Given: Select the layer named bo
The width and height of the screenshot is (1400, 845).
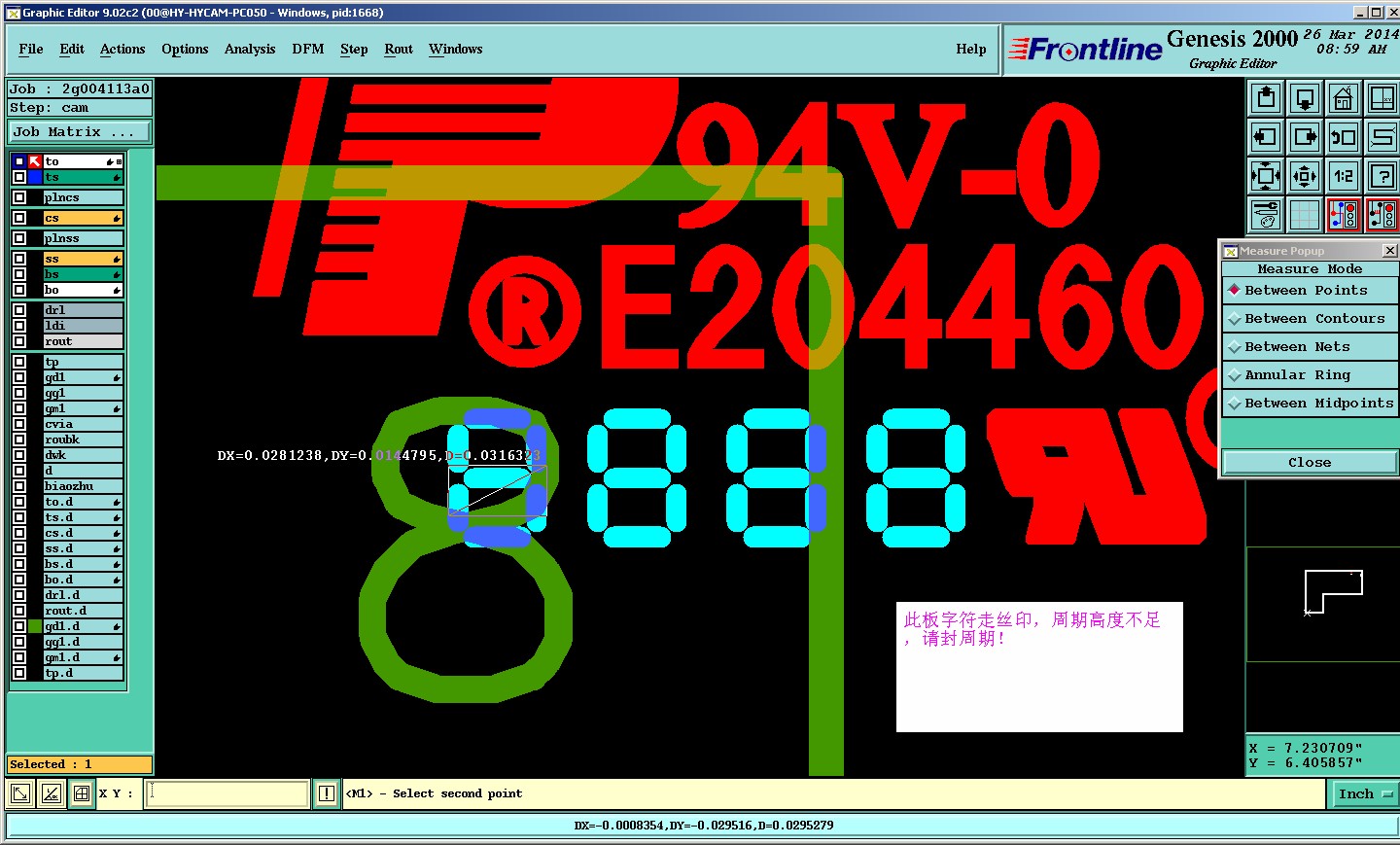Looking at the screenshot, I should coord(84,290).
